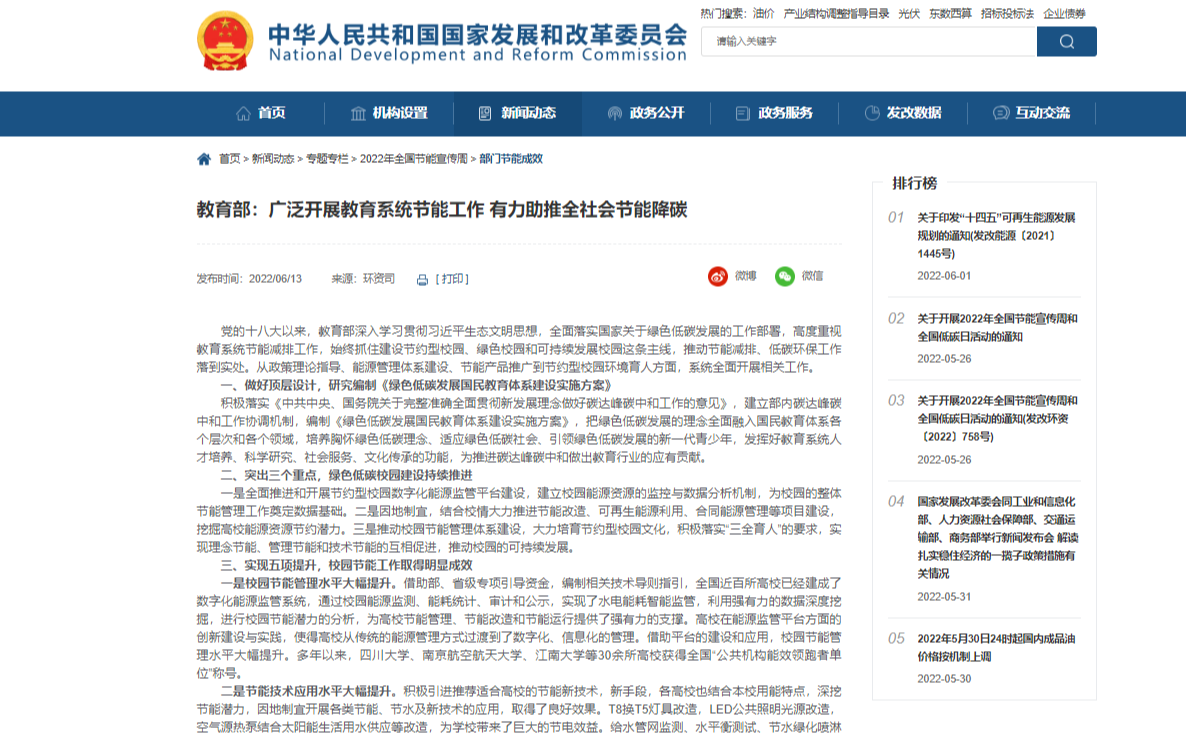The height and width of the screenshot is (734, 1186).
Task: Click hot search term 产业结构调整指导目录
Action: pyautogui.click(x=836, y=14)
